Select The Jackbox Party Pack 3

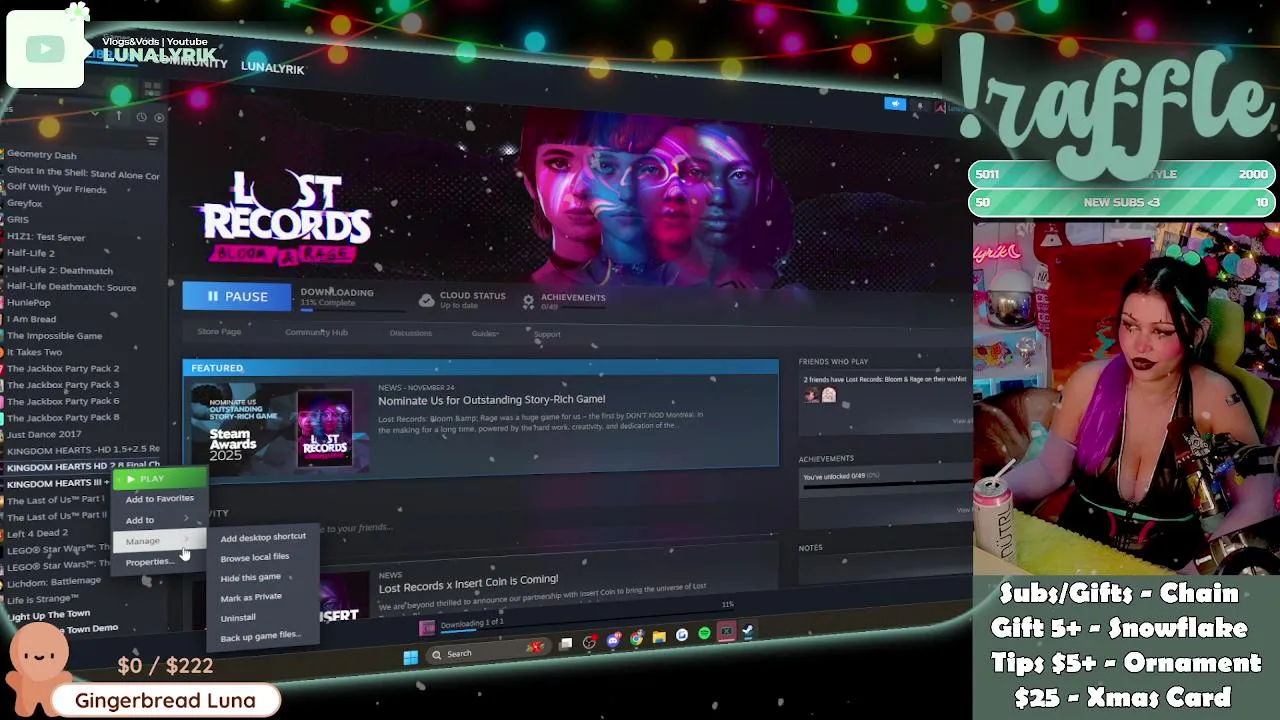click(x=63, y=385)
